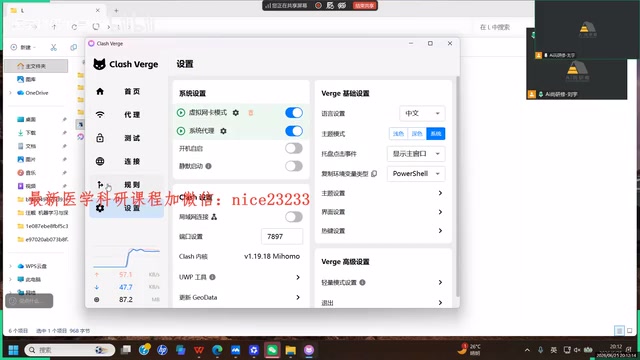Select the Explorer tab titled L
The width and height of the screenshot is (640, 360).
tap(56, 11)
